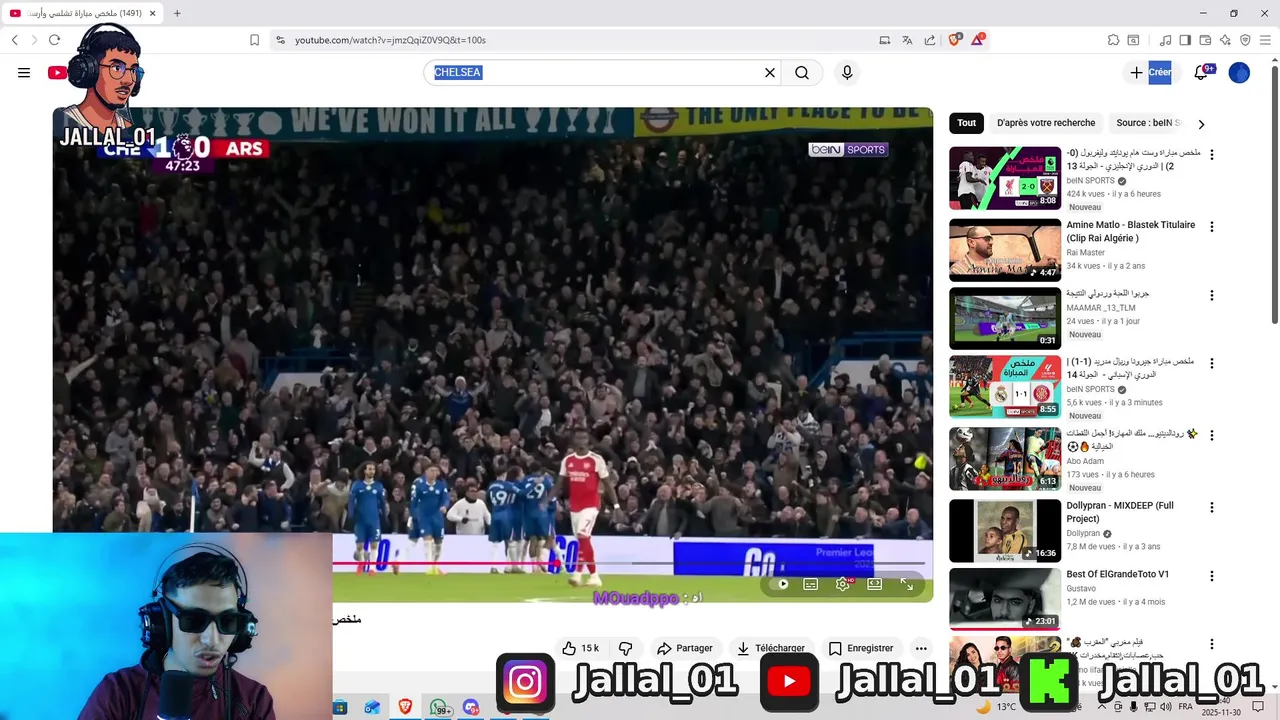Open the translate page icon
The height and width of the screenshot is (720, 1280).
coord(907,40)
